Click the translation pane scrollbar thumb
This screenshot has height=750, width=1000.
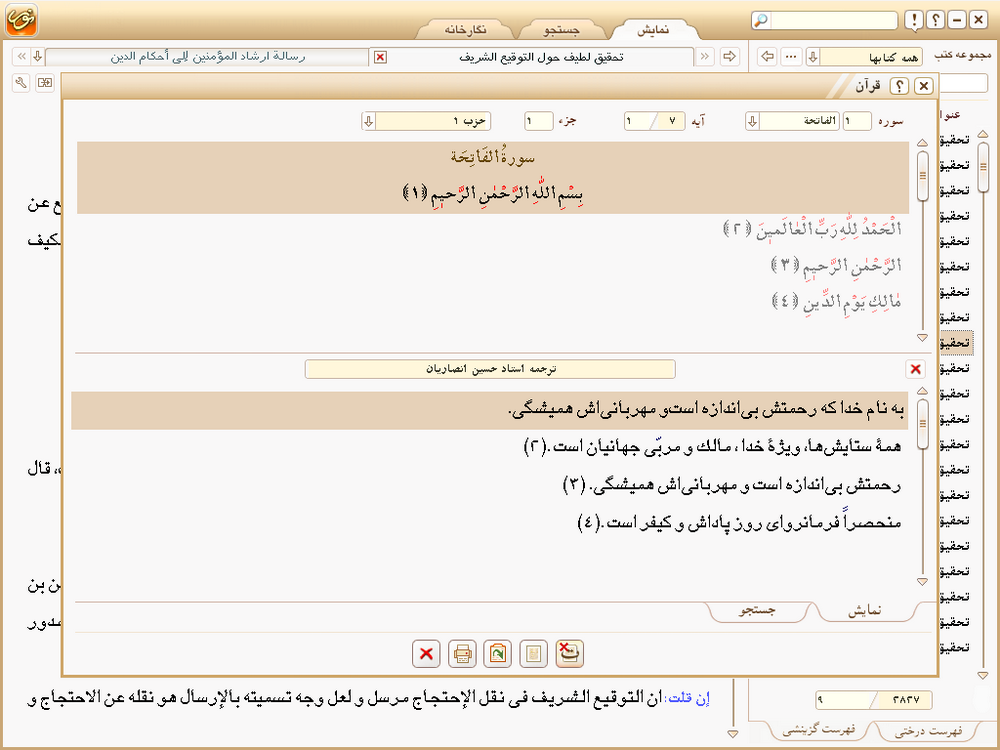(923, 424)
